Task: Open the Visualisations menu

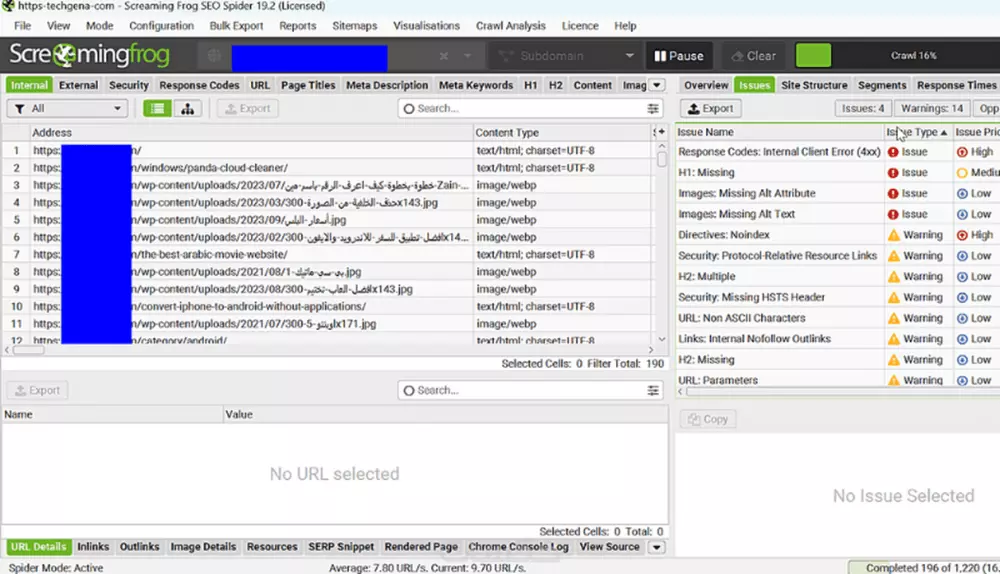Action: coord(426,26)
